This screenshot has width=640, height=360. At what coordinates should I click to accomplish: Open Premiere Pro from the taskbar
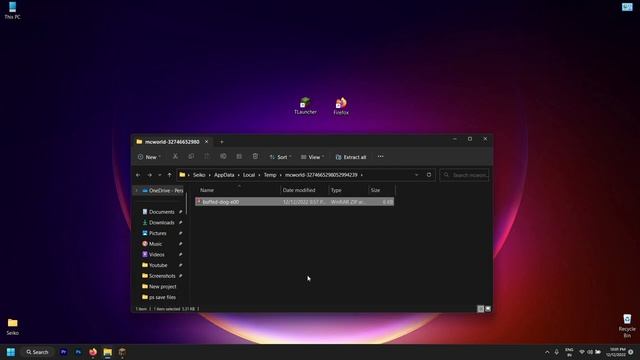click(63, 352)
